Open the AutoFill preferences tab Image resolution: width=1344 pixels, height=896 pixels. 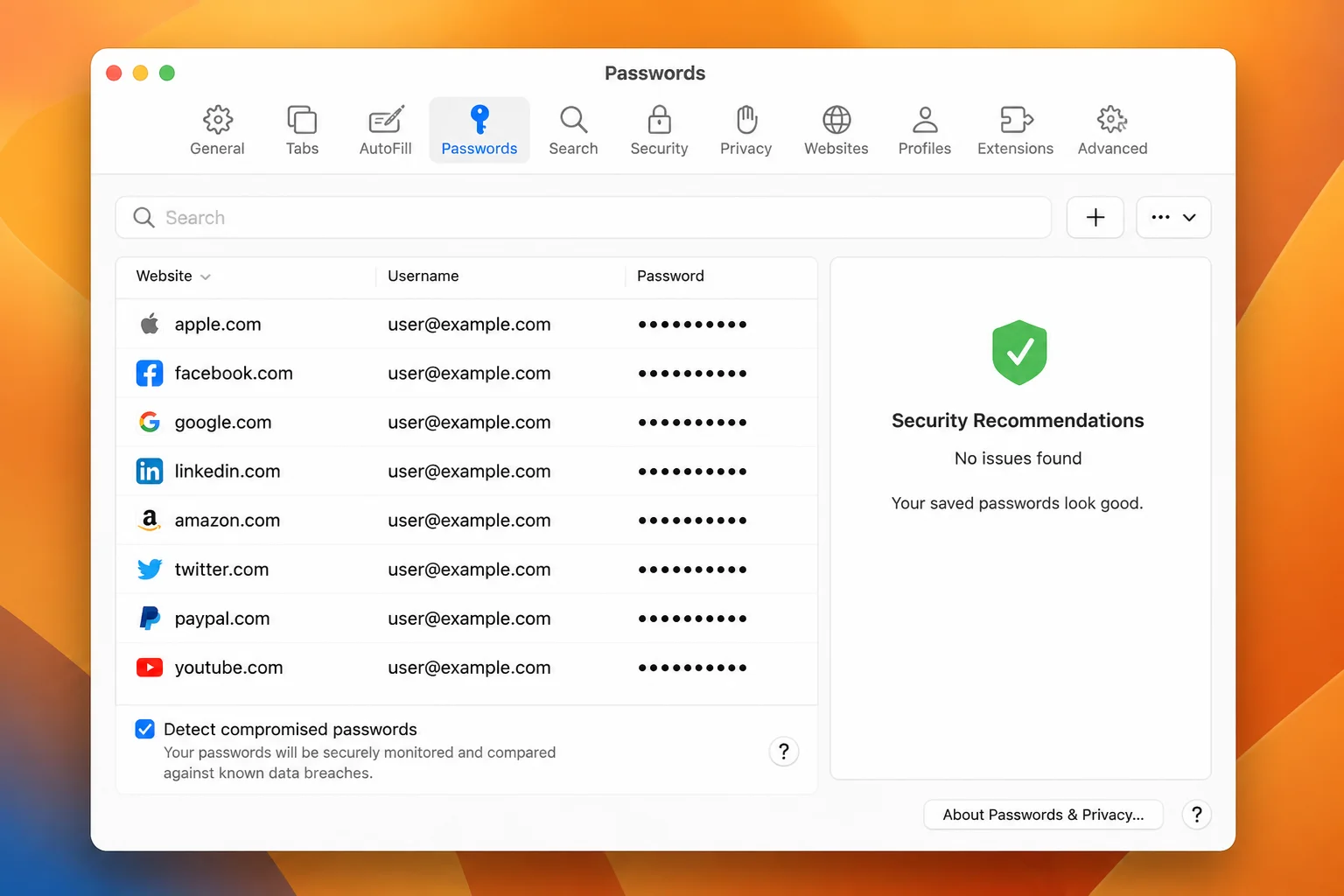pos(385,130)
